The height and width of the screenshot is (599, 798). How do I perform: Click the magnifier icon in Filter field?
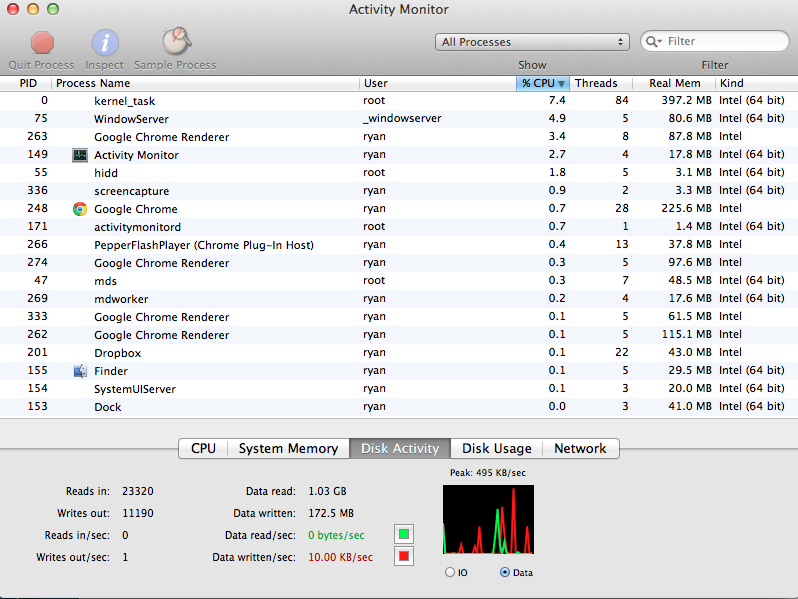tap(653, 41)
